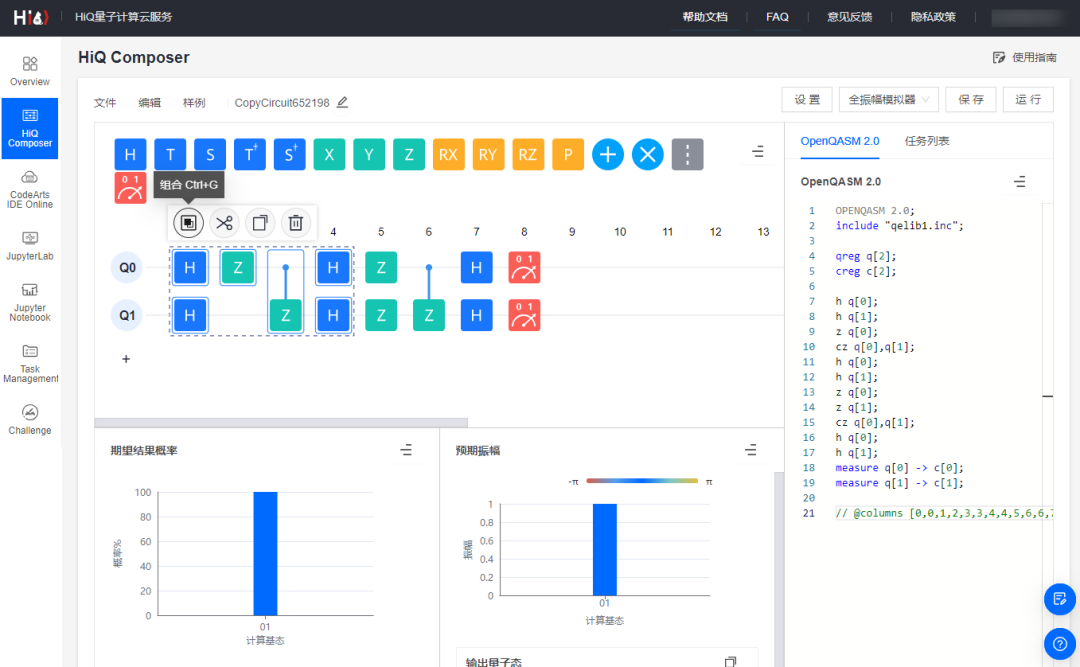Viewport: 1080px width, 667px height.
Task: Click the 运行 run button
Action: coord(1028,99)
